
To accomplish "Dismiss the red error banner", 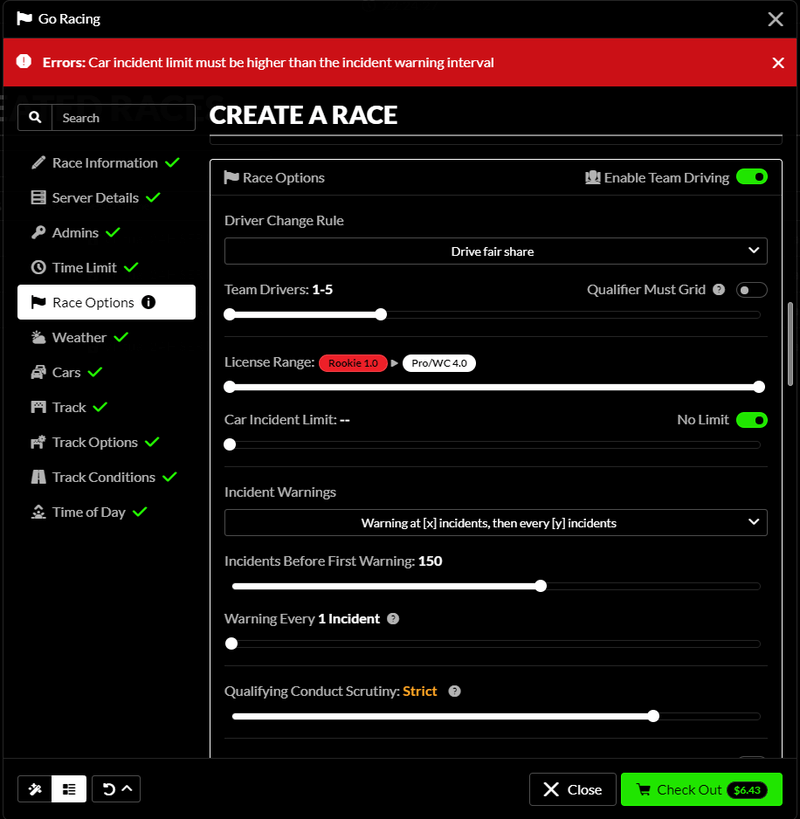I will point(778,63).
